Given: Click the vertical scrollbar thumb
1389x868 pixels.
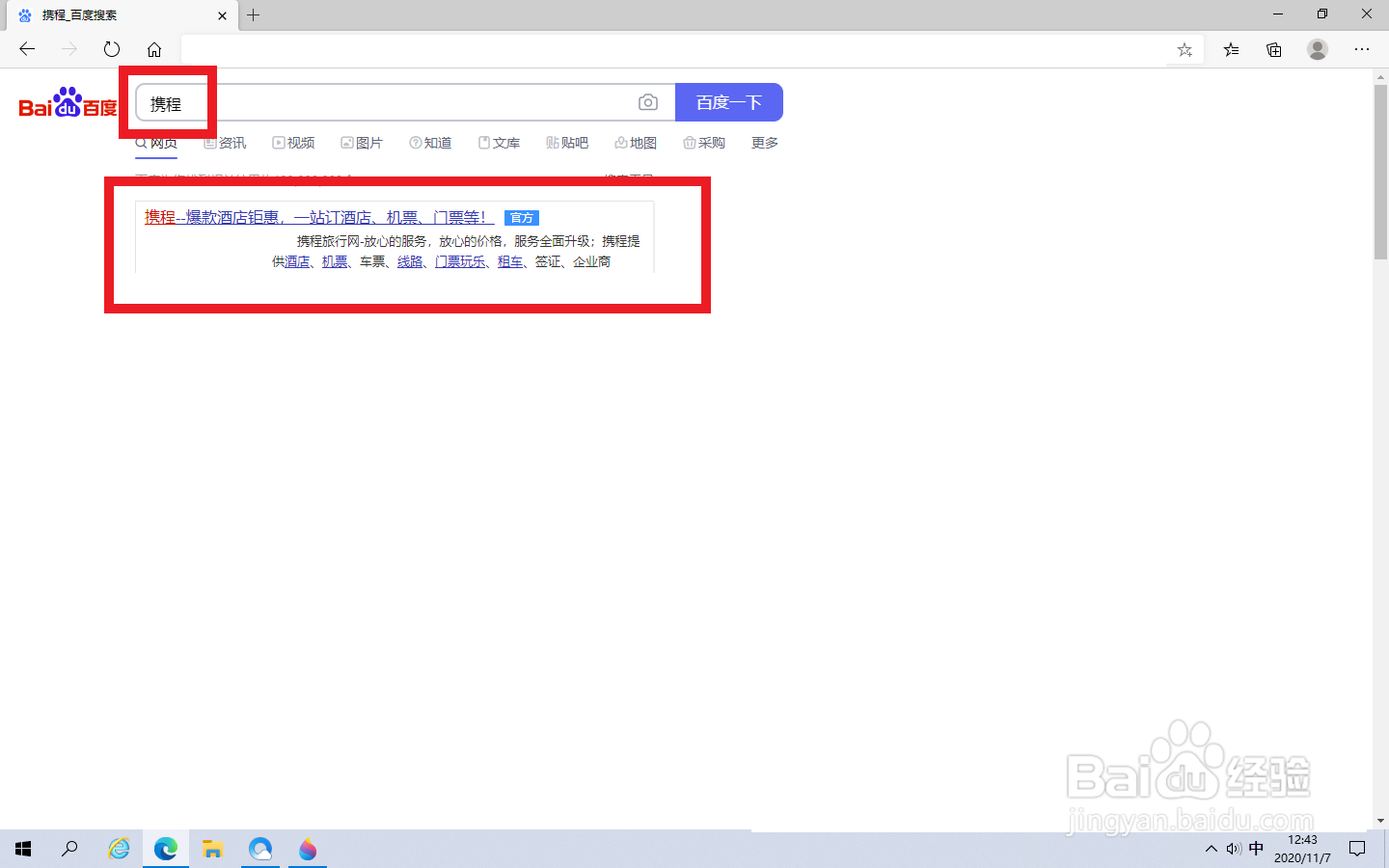Looking at the screenshot, I should pos(1380,173).
